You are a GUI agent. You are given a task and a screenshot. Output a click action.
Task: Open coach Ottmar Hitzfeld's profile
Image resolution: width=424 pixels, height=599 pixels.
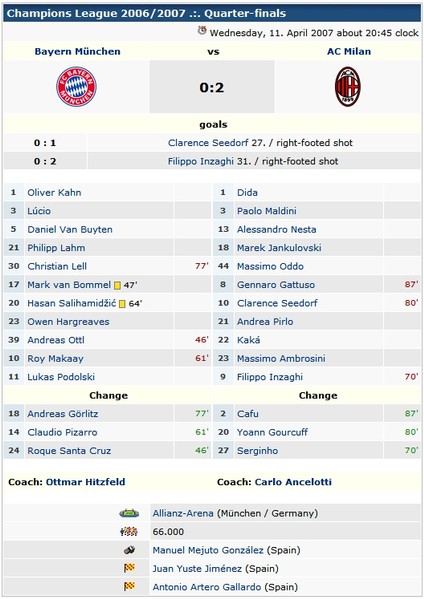[x=86, y=482]
